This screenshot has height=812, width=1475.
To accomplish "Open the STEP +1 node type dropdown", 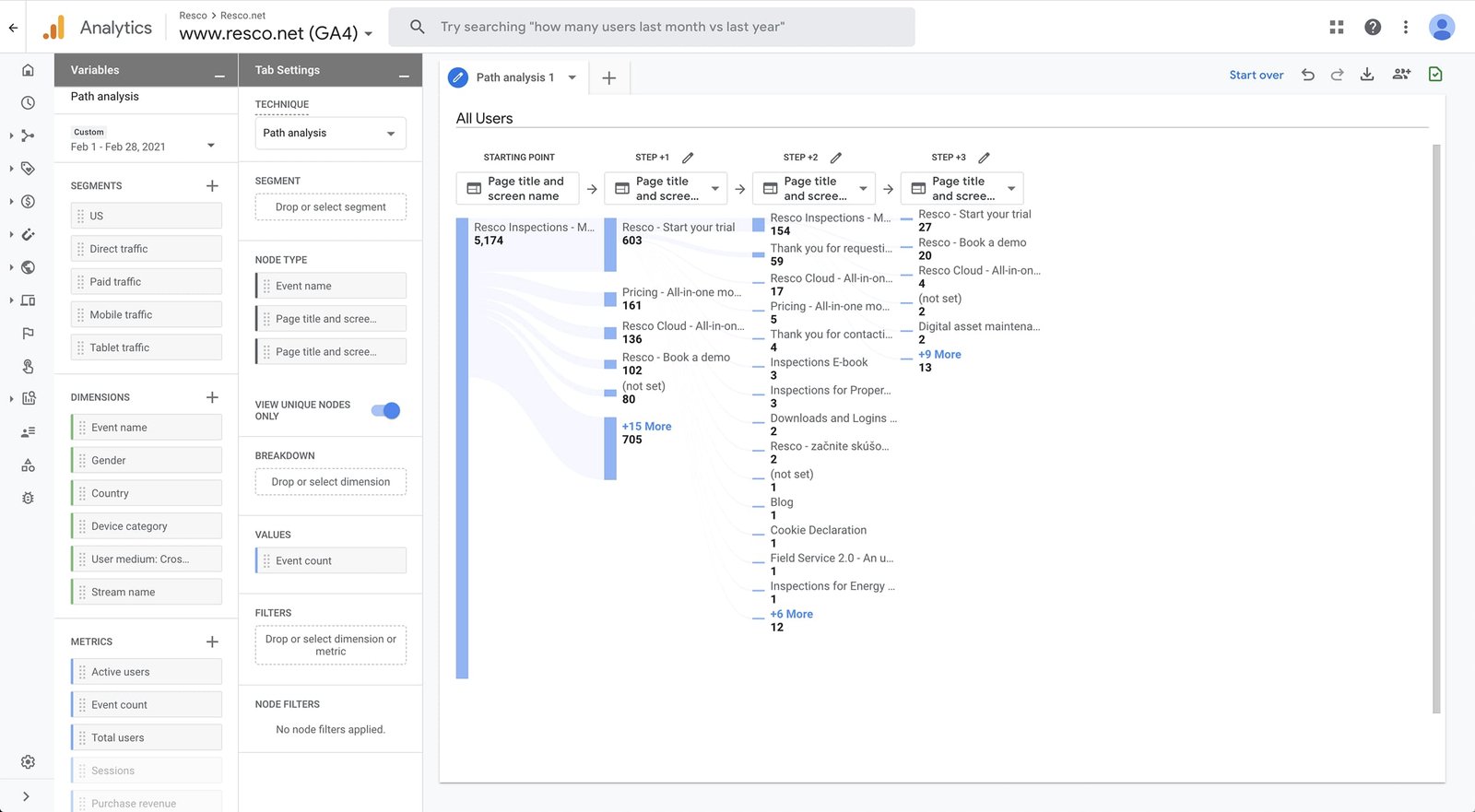I will (x=666, y=188).
